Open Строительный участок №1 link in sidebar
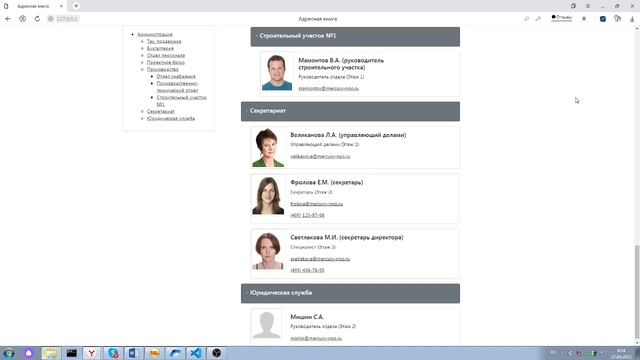Image resolution: width=640 pixels, height=360 pixels. pos(182,101)
